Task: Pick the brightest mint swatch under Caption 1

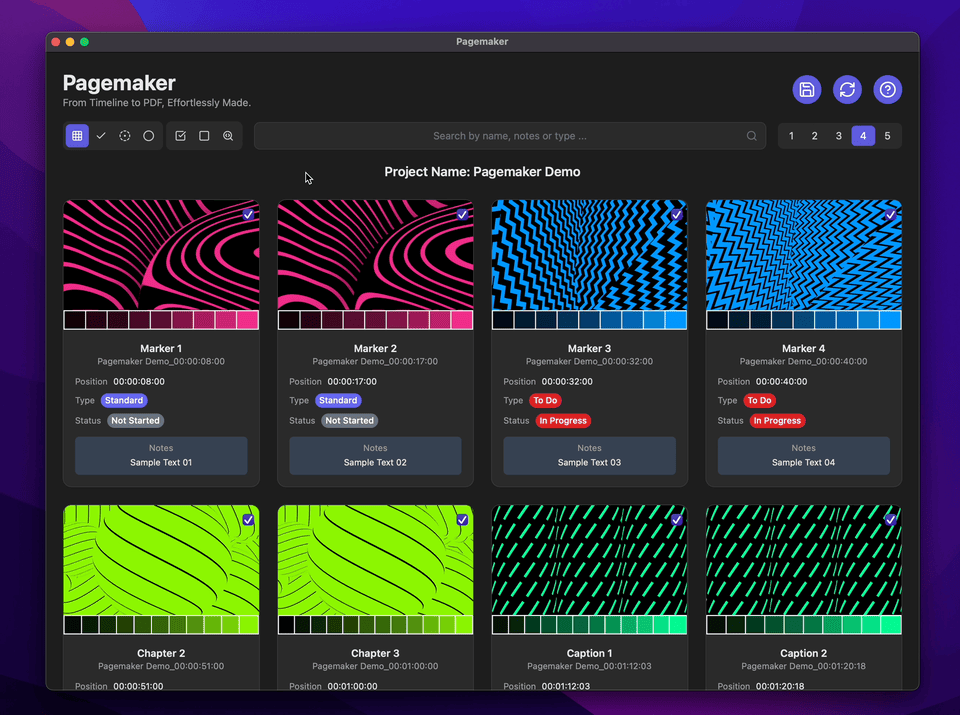Action: tap(678, 625)
